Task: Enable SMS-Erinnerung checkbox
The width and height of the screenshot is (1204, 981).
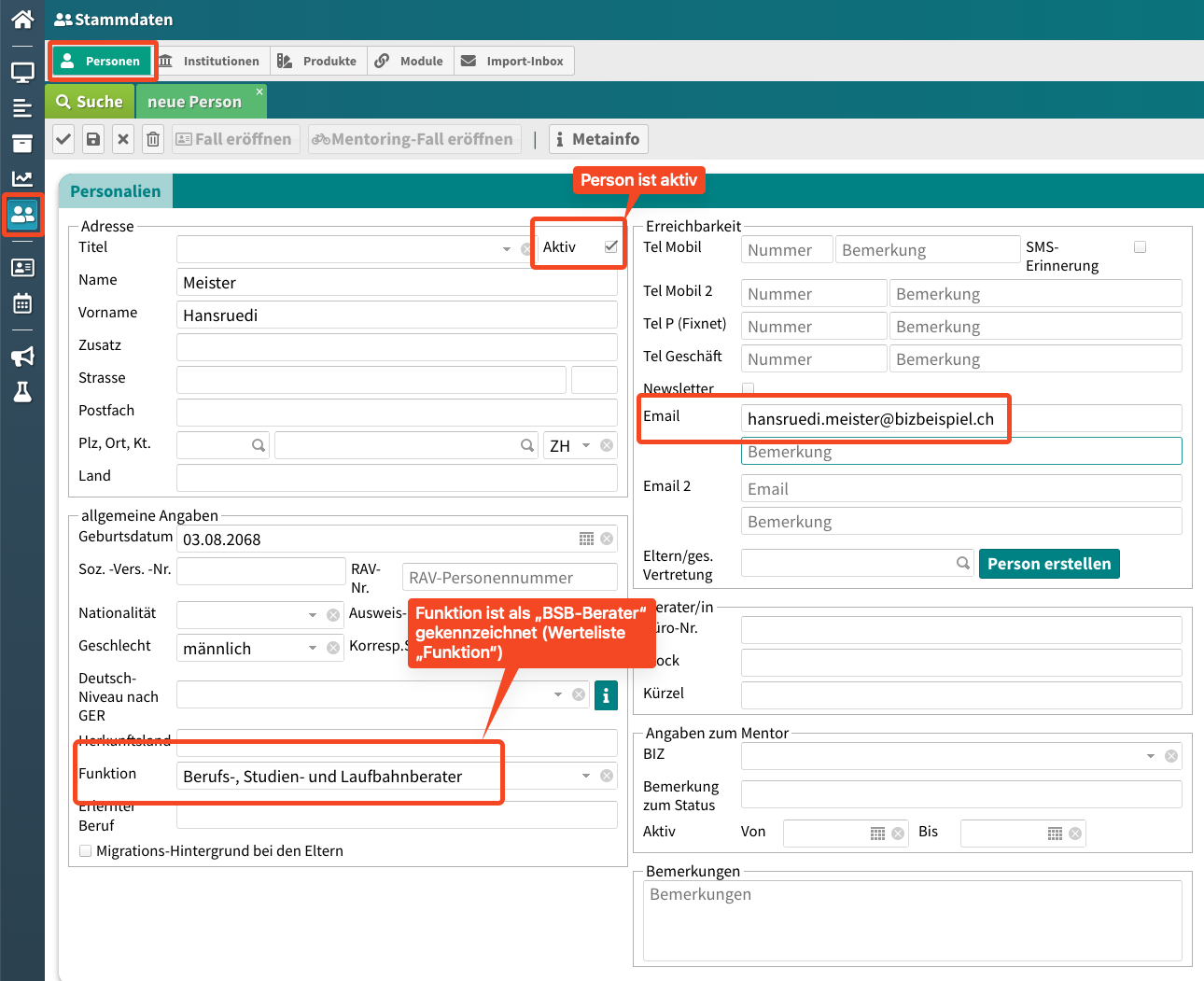Action: click(x=1140, y=246)
